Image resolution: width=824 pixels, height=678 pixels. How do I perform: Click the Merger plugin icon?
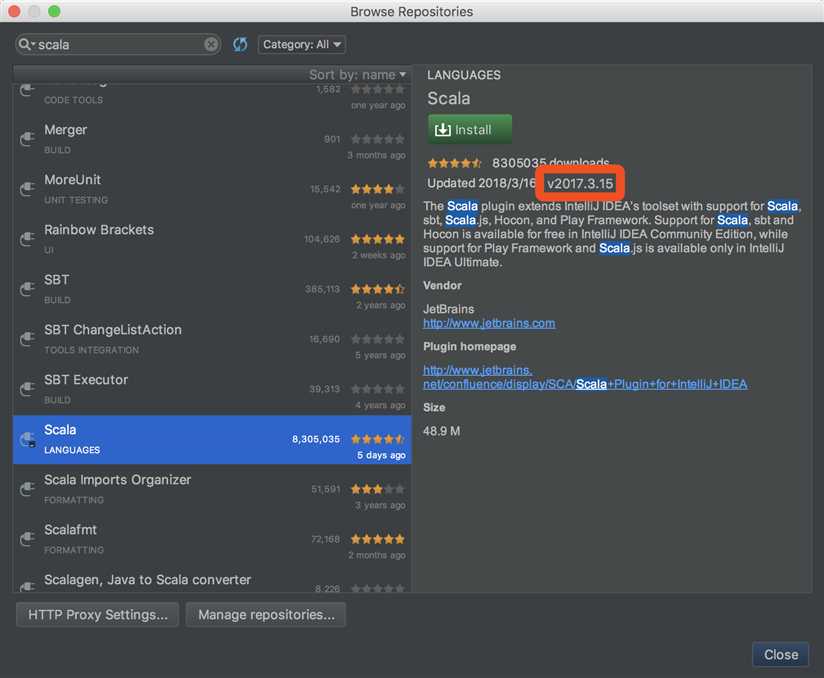27,139
